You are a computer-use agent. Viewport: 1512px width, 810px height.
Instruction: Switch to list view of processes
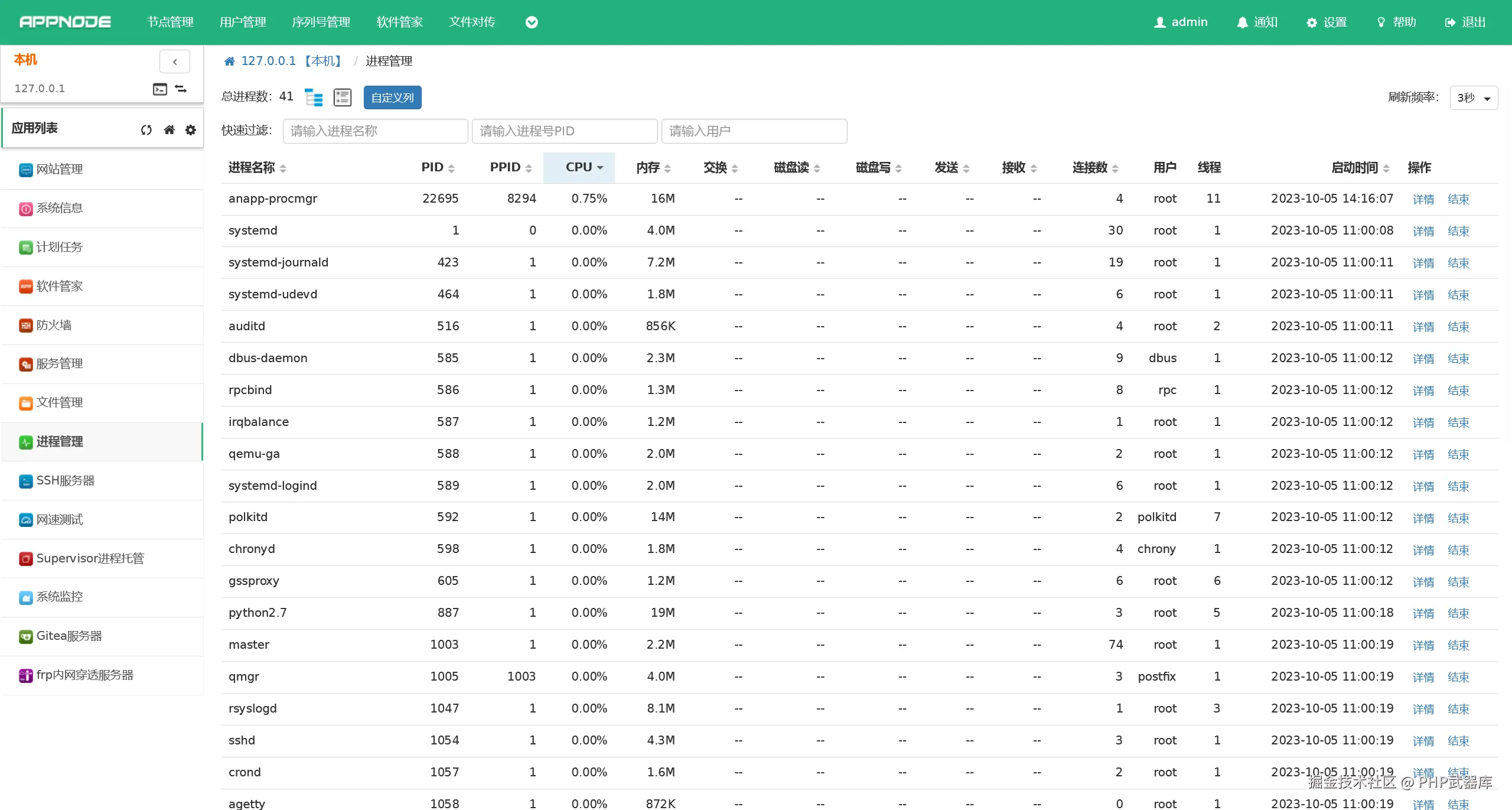(343, 97)
